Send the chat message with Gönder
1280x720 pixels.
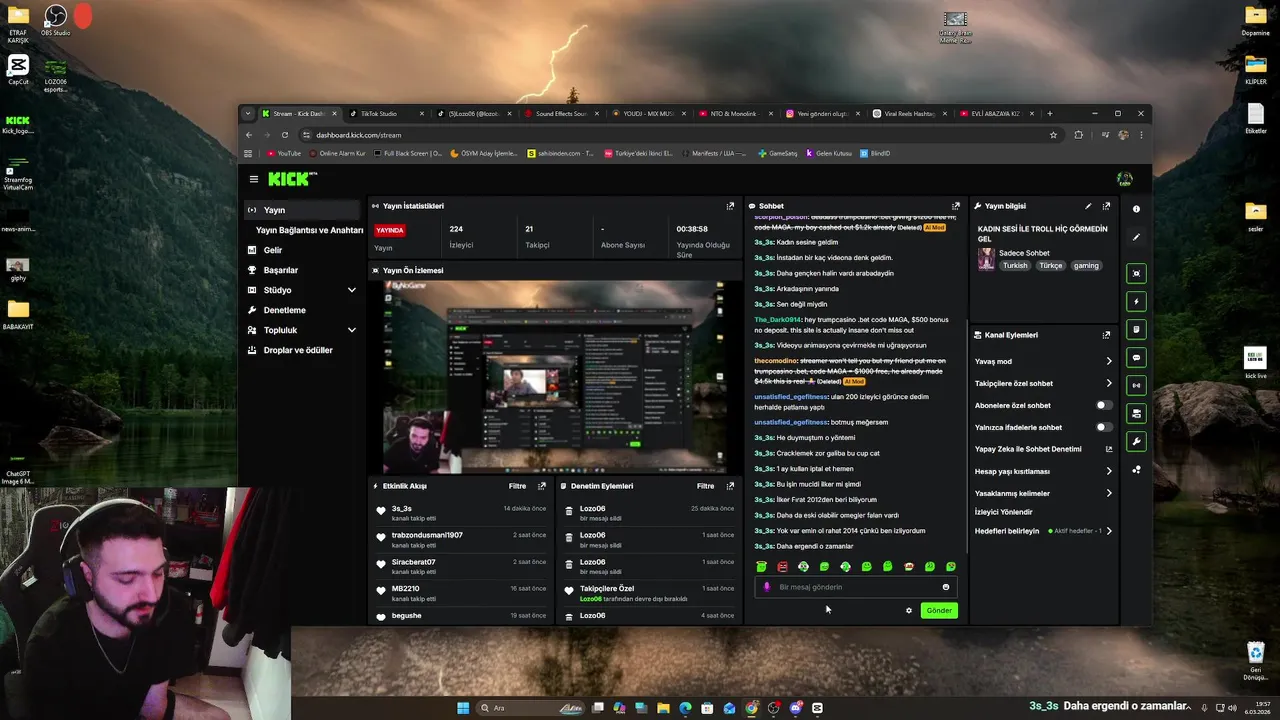point(939,610)
